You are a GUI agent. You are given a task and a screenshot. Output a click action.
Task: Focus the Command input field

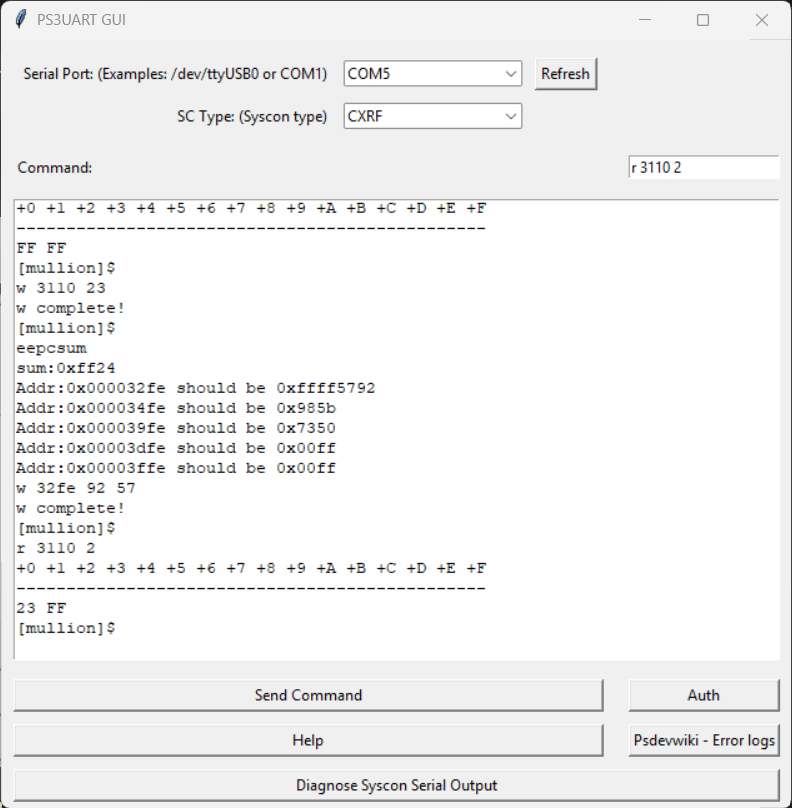tap(702, 168)
